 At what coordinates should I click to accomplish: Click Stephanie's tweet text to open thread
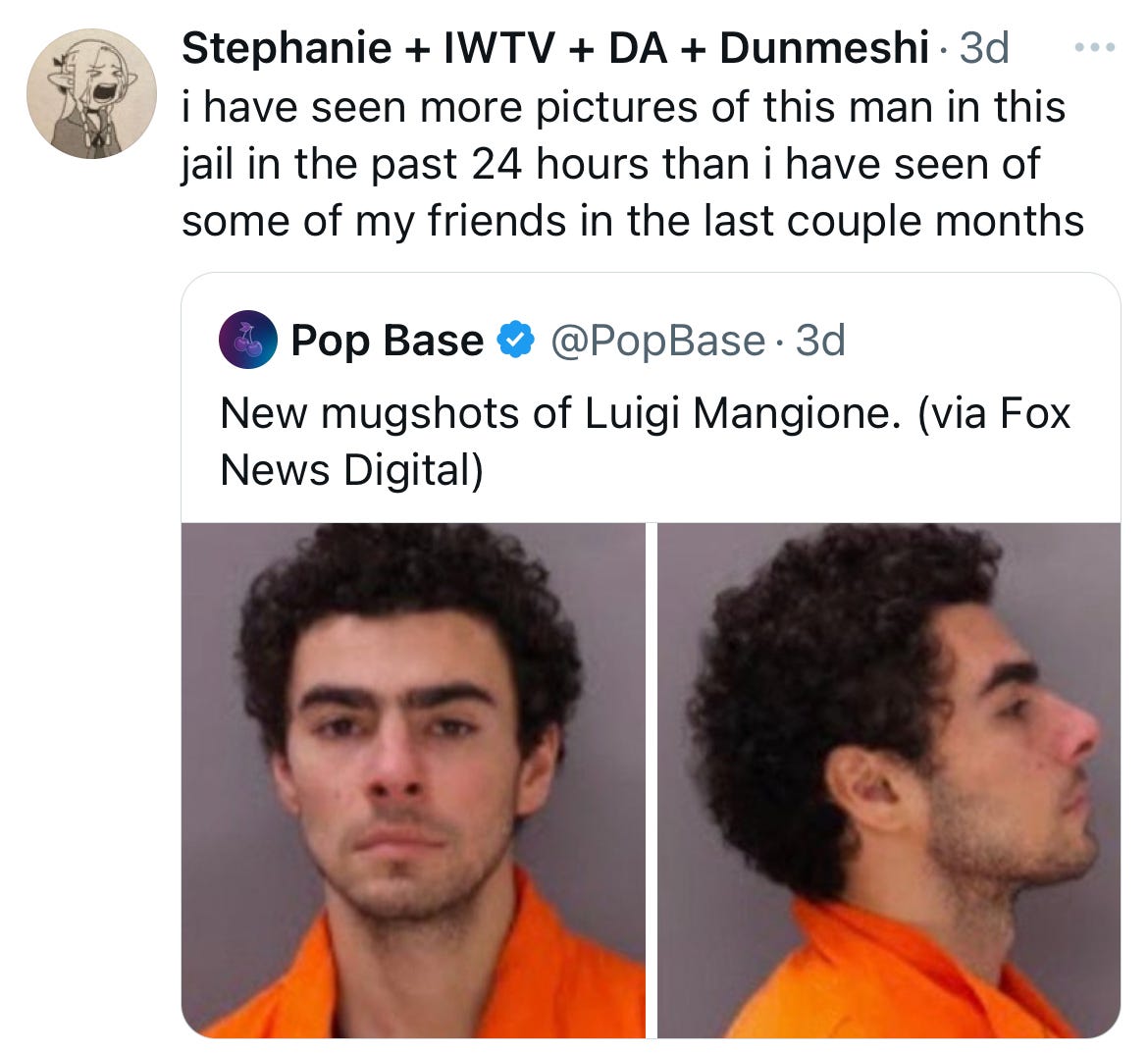tap(633, 164)
